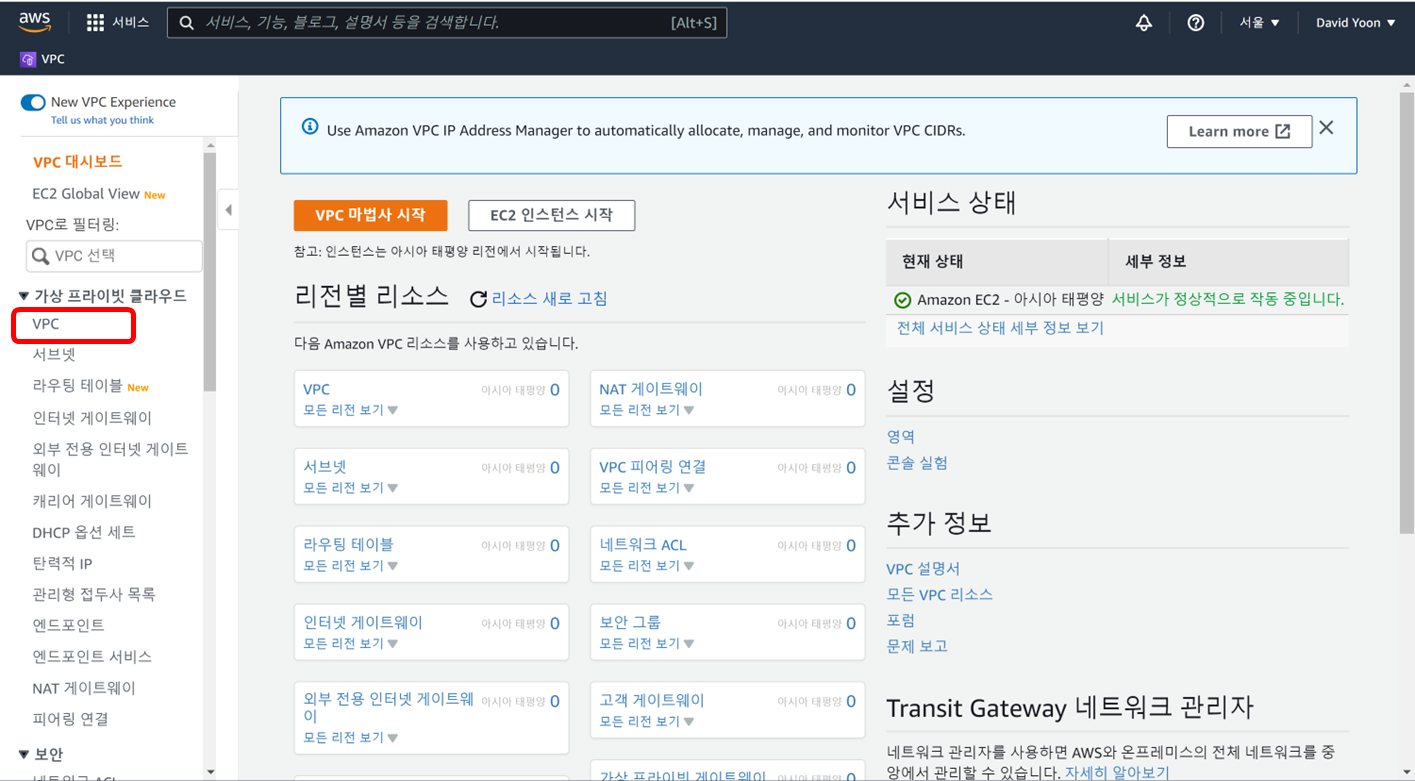This screenshot has height=781, width=1415.
Task: Click the VPC 선택 filter field
Action: 114,256
